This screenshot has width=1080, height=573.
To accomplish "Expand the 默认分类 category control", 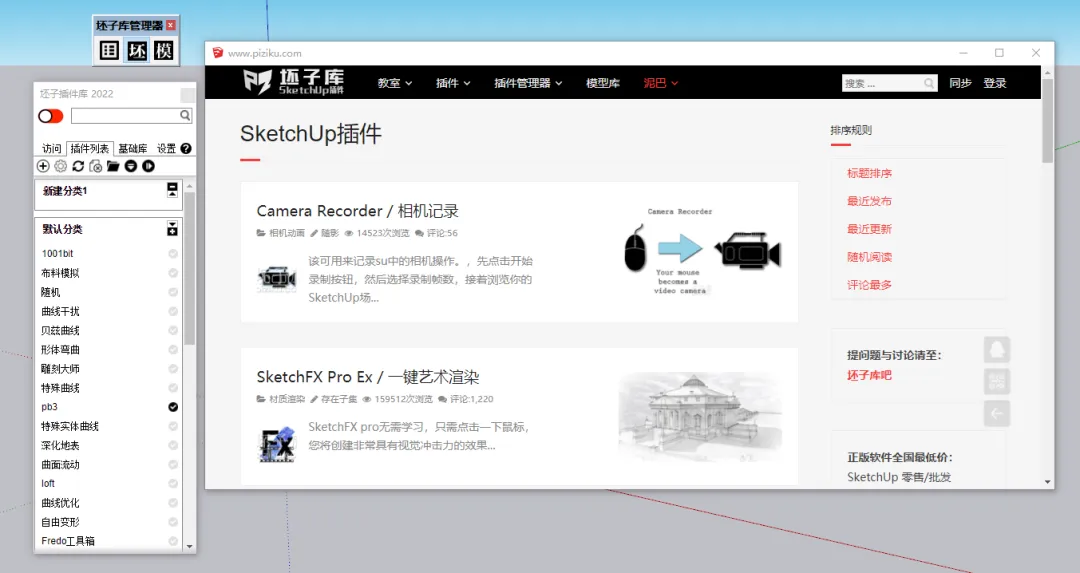I will click(172, 229).
